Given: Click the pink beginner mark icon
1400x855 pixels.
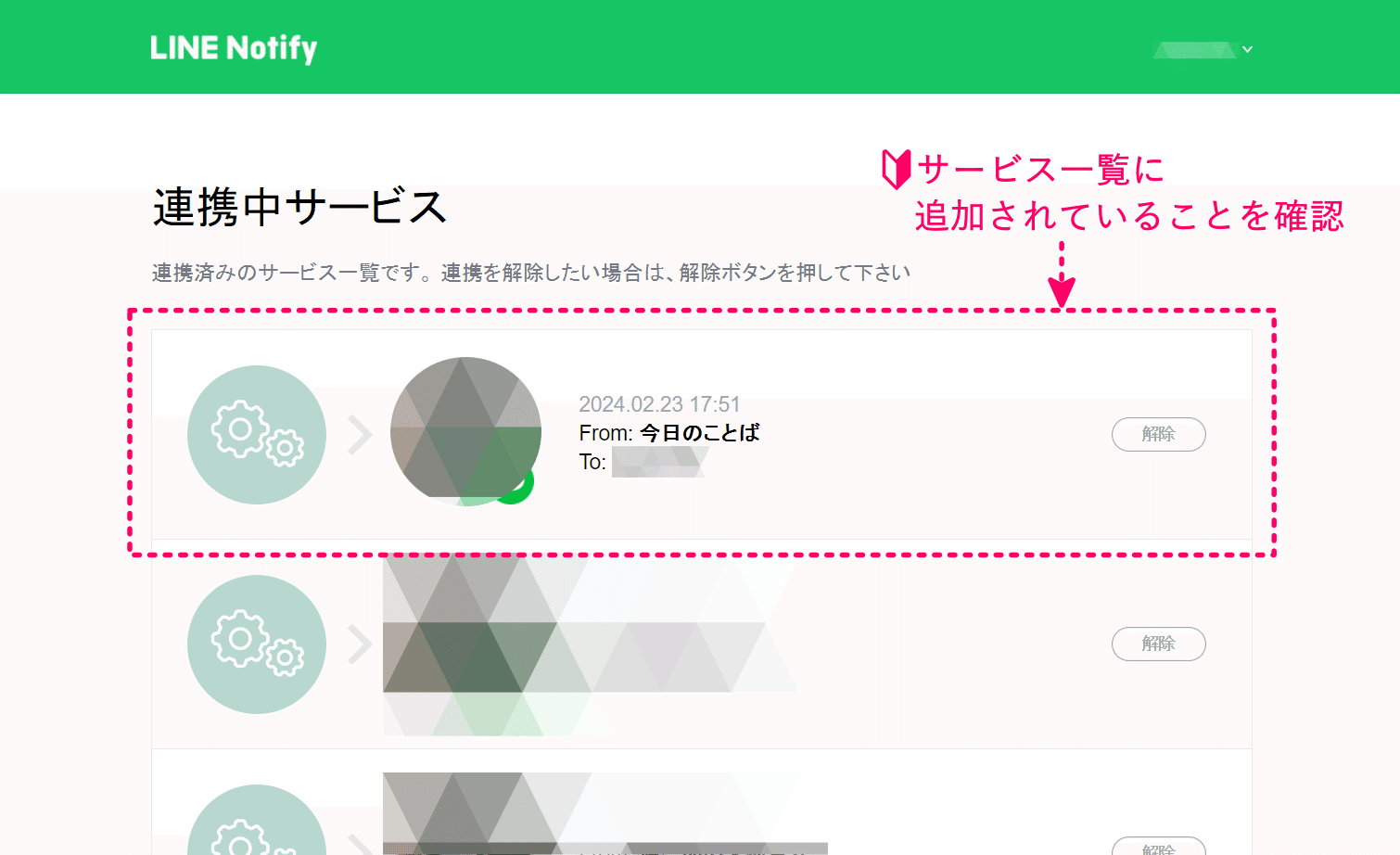Looking at the screenshot, I should point(897,169).
